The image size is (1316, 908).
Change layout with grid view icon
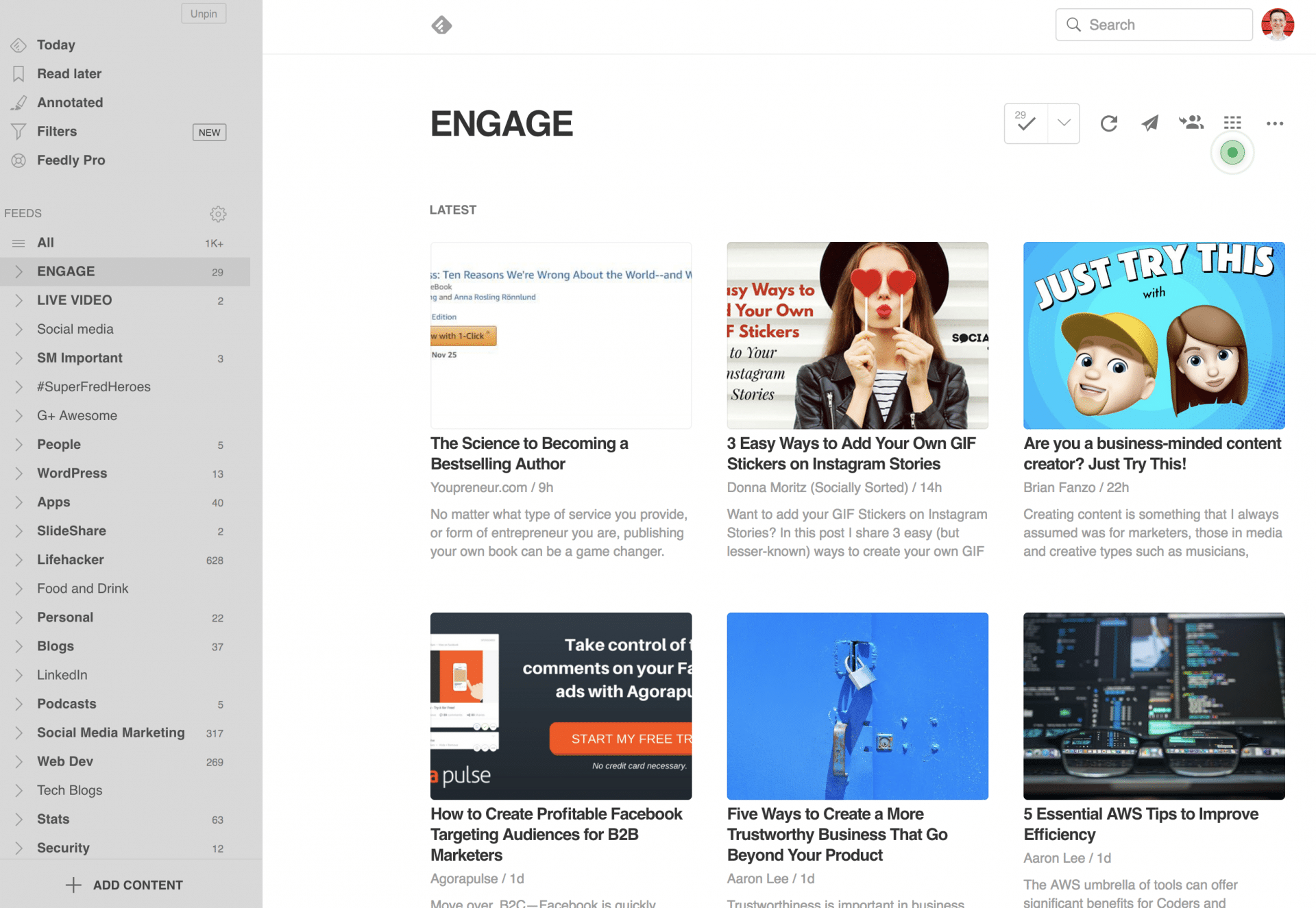(x=1232, y=123)
